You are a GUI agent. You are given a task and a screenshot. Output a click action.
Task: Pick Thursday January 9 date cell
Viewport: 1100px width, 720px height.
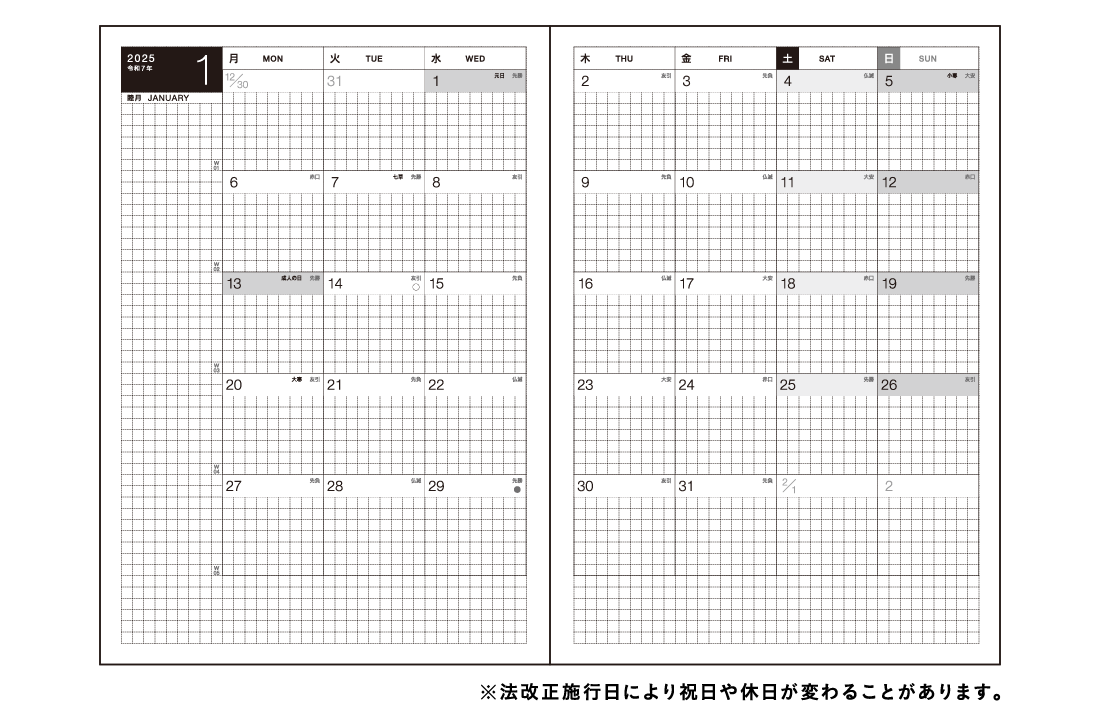click(x=624, y=182)
